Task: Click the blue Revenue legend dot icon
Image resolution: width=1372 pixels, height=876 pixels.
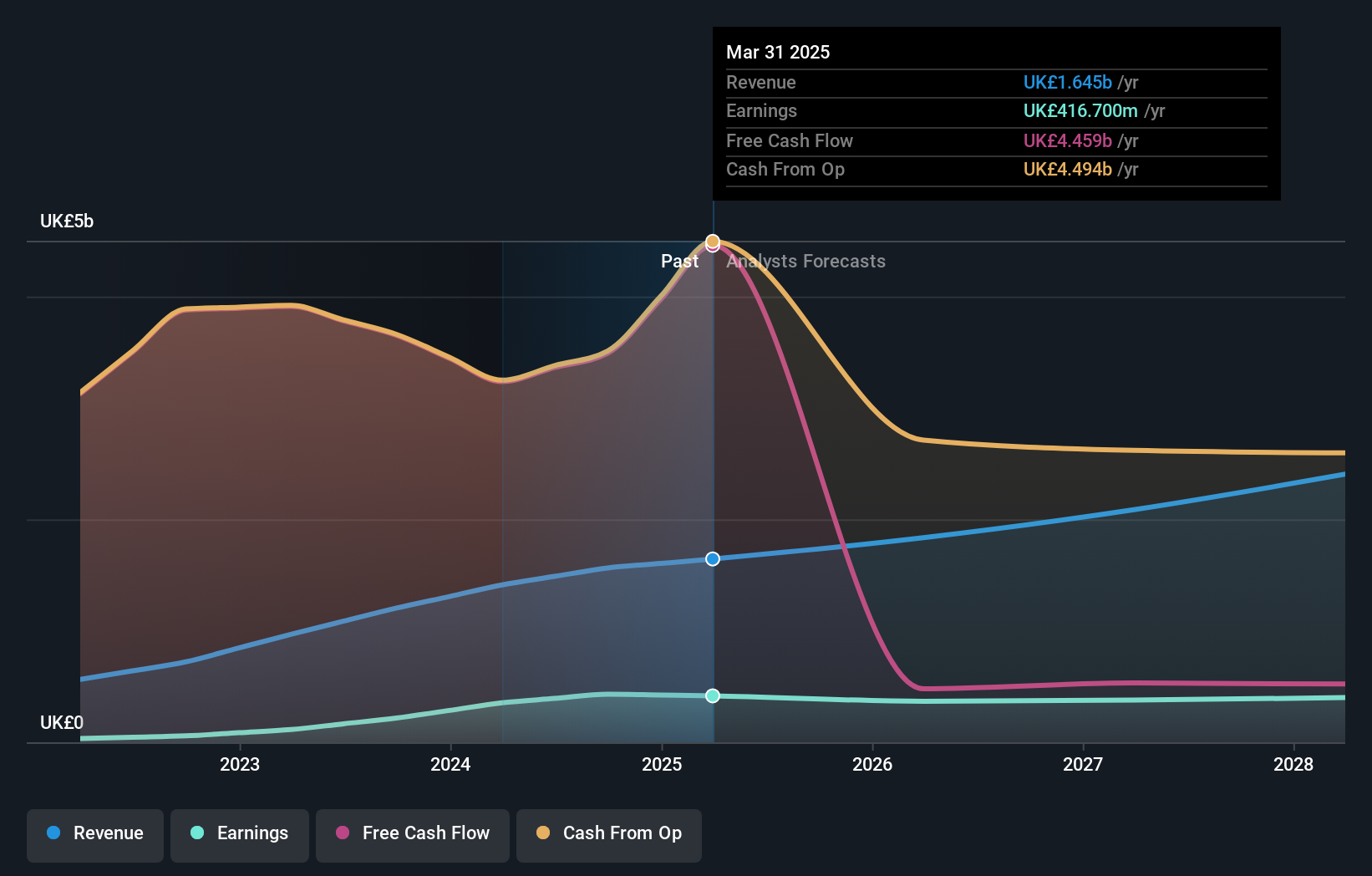Action: (x=53, y=833)
